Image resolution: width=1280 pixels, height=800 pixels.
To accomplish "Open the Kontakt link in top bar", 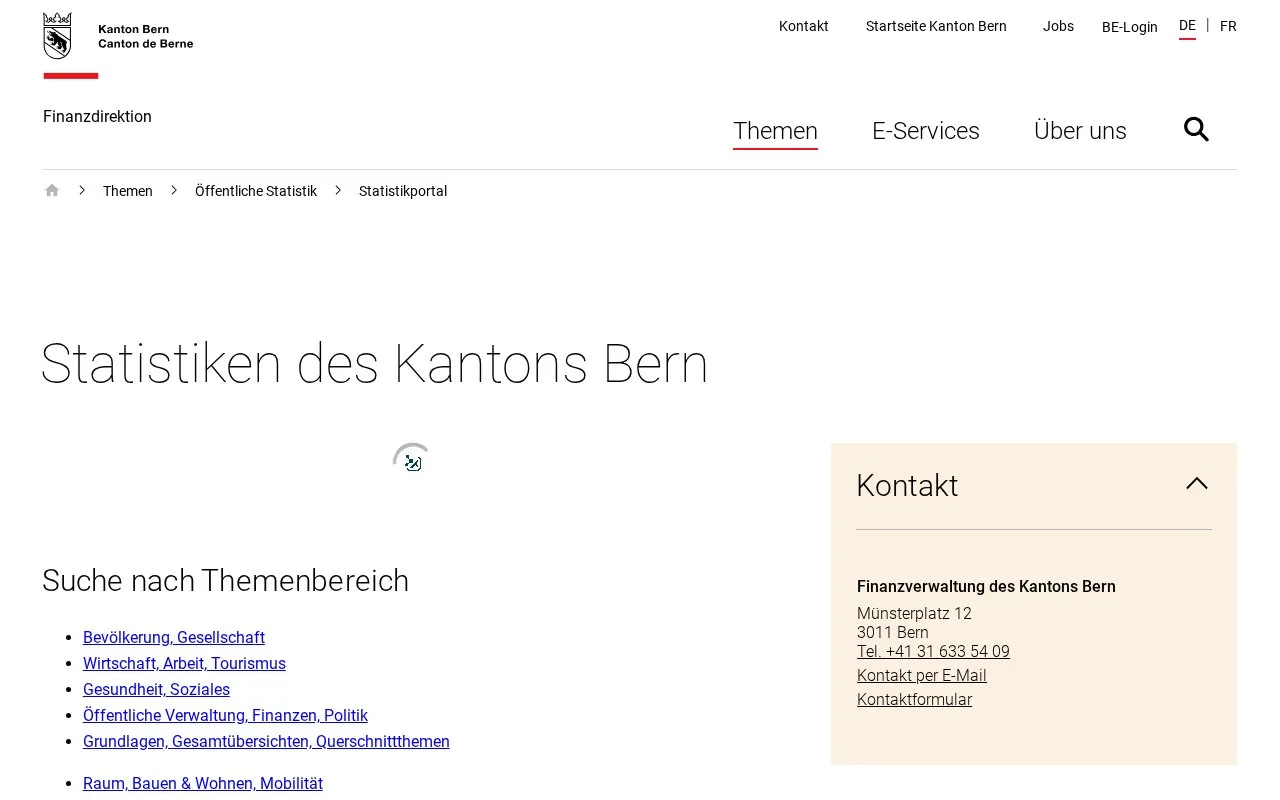I will click(x=804, y=26).
